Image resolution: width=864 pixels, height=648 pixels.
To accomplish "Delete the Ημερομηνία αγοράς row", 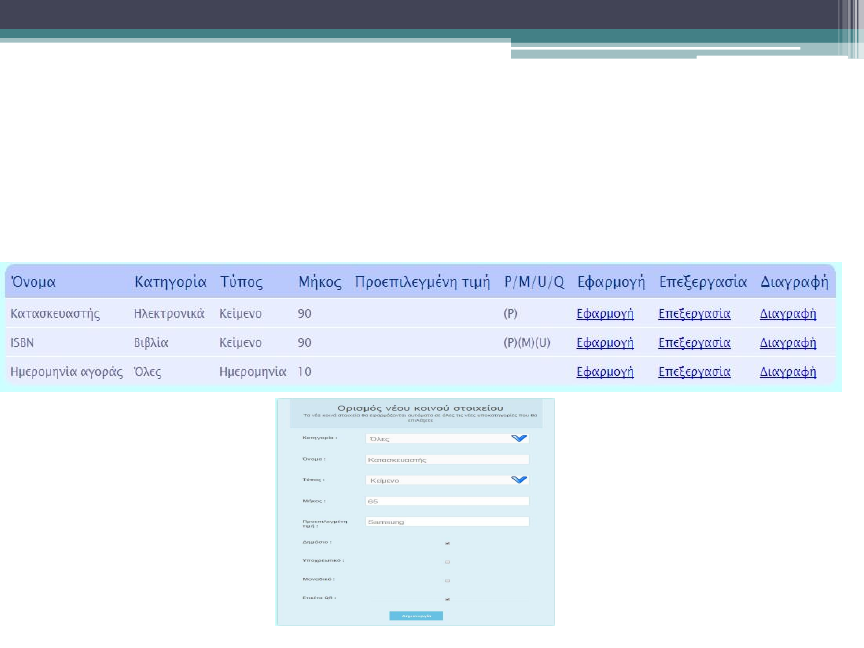I will (x=788, y=372).
